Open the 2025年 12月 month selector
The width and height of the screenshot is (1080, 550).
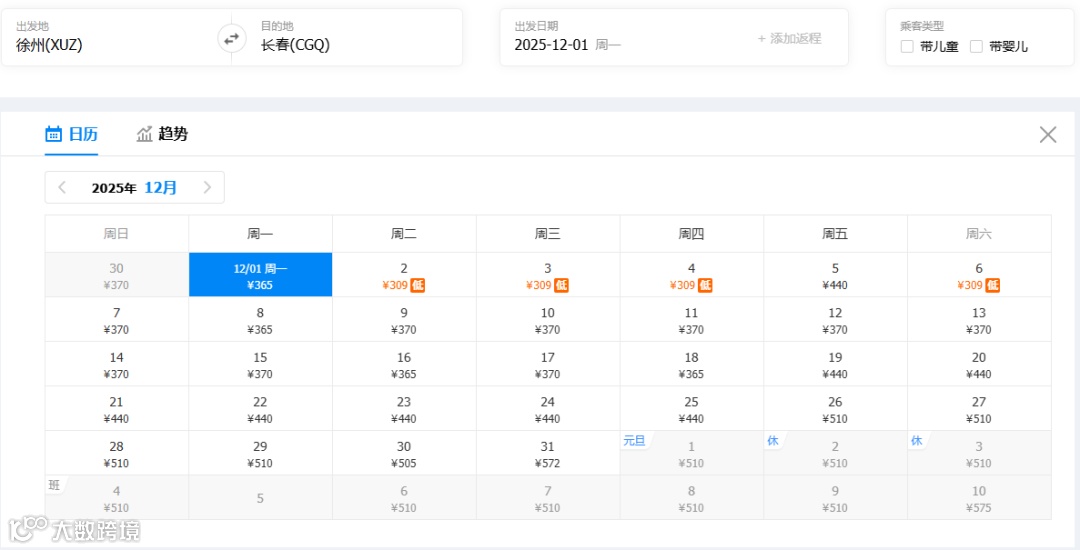(x=134, y=187)
